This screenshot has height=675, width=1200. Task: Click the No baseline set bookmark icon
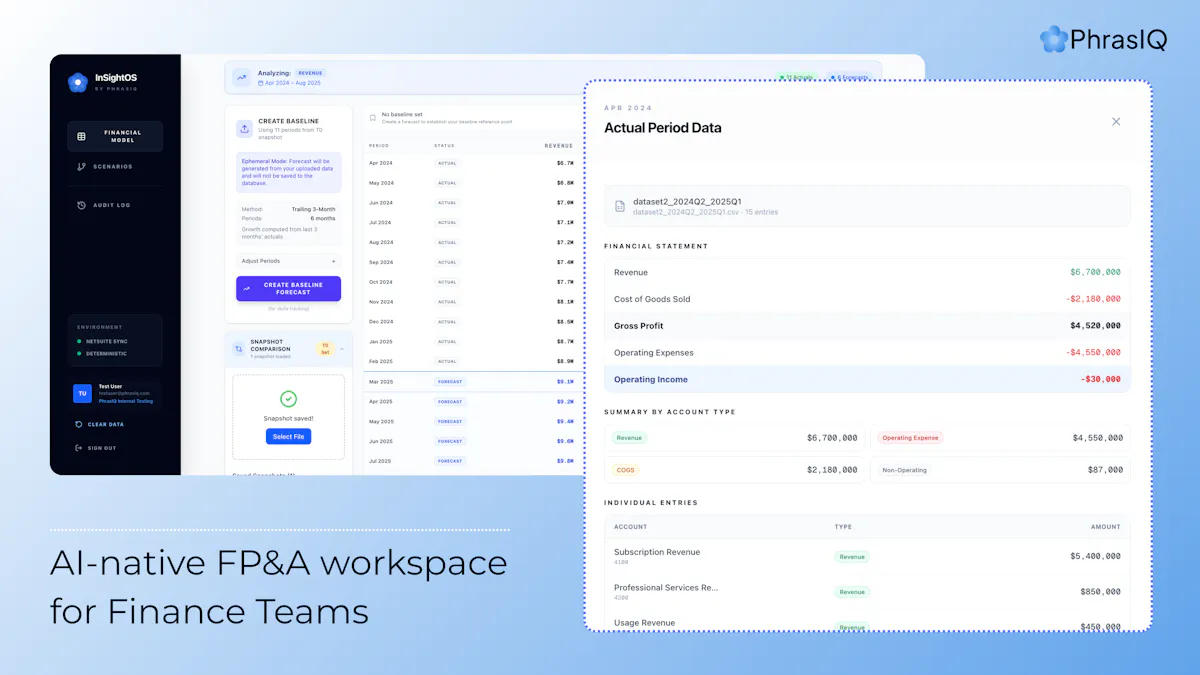(x=373, y=118)
